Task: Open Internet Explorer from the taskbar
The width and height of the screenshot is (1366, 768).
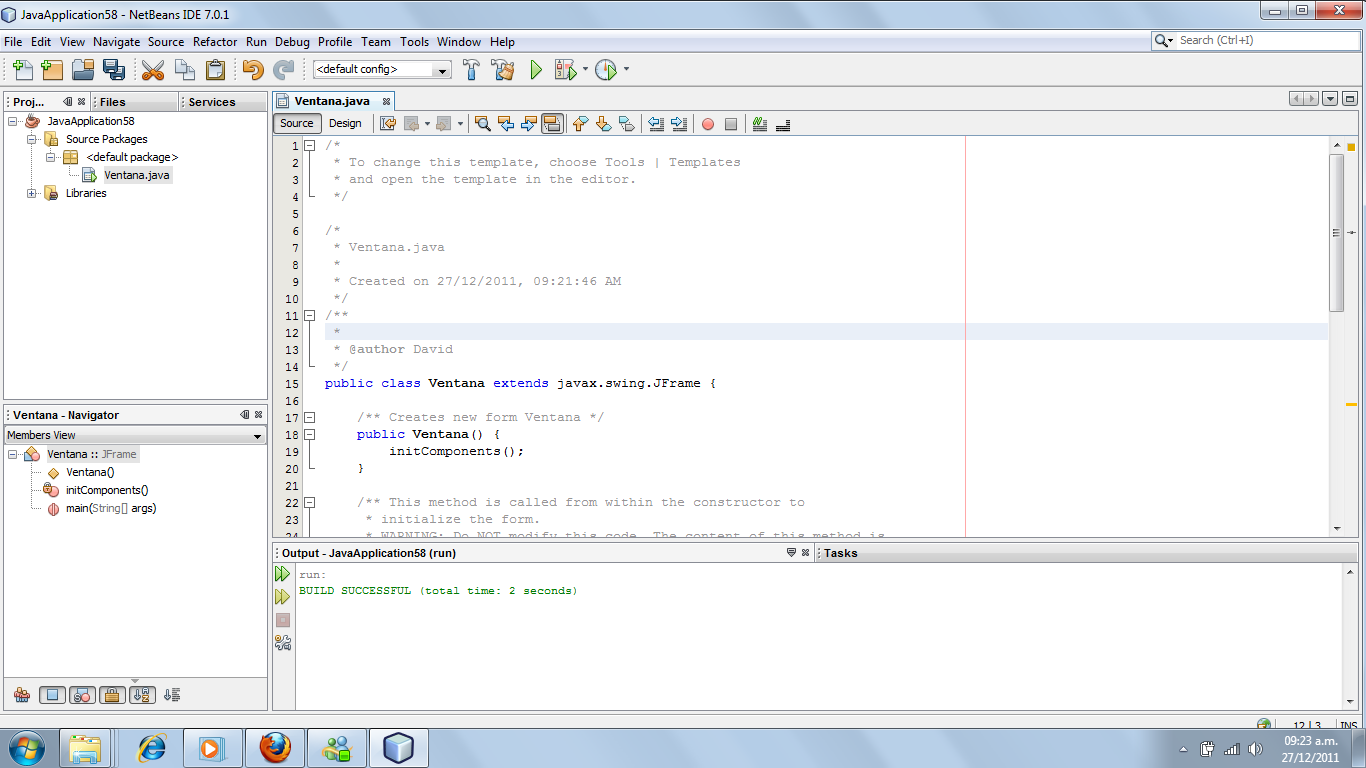Action: click(x=151, y=748)
